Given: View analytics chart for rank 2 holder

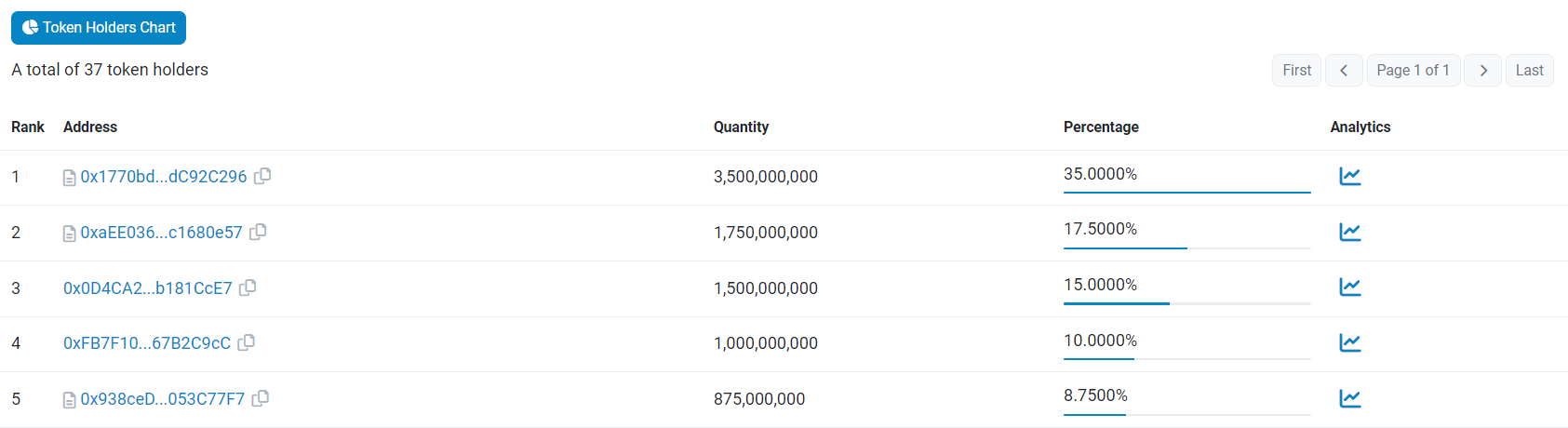Looking at the screenshot, I should tap(1349, 232).
